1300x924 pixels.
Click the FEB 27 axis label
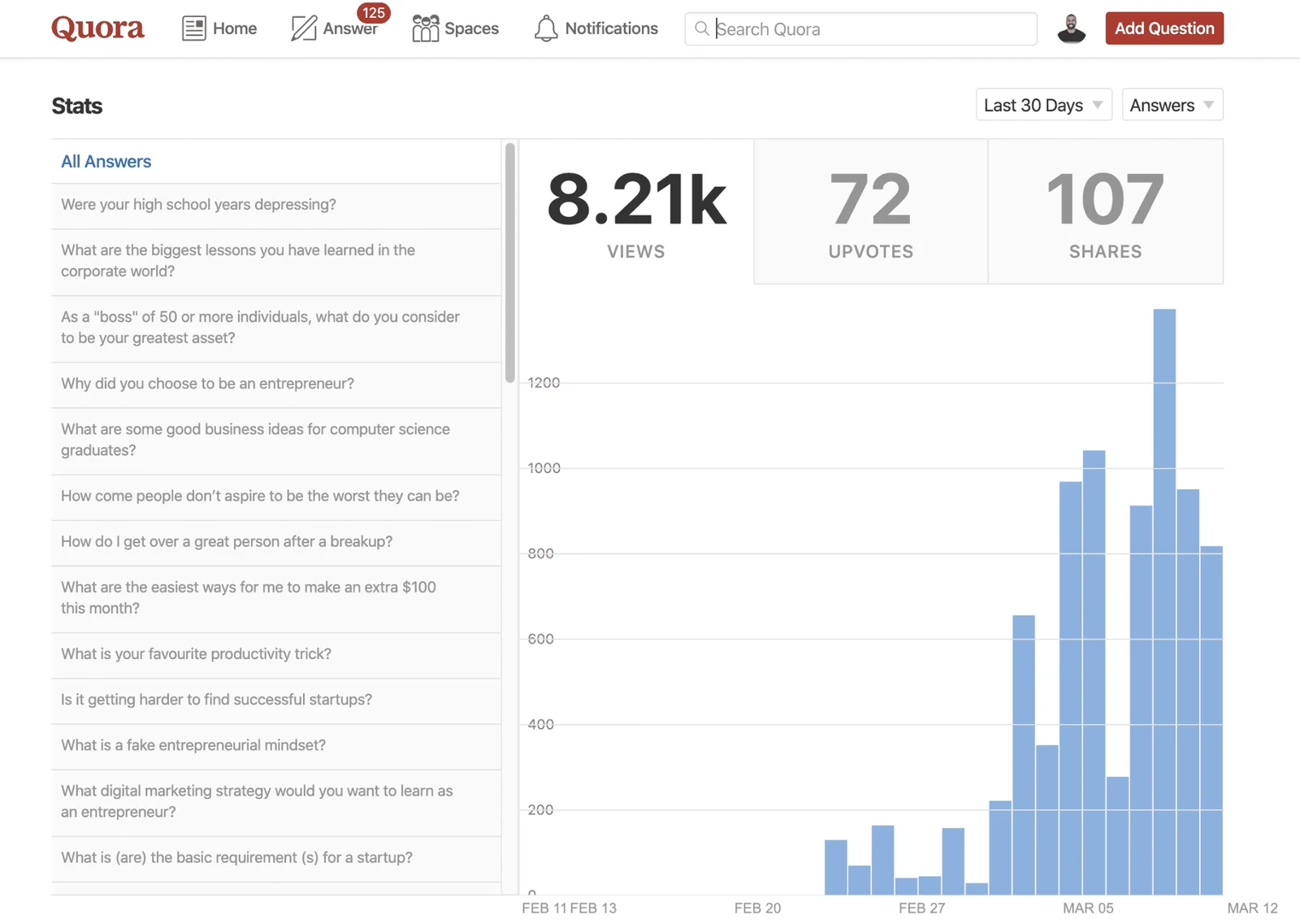[x=921, y=908]
